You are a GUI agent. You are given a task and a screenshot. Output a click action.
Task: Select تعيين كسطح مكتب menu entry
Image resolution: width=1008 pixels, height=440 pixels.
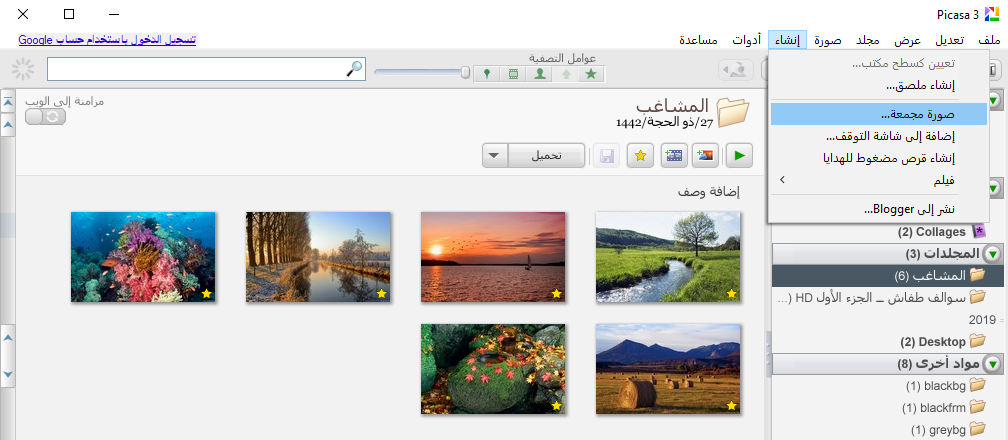879,63
